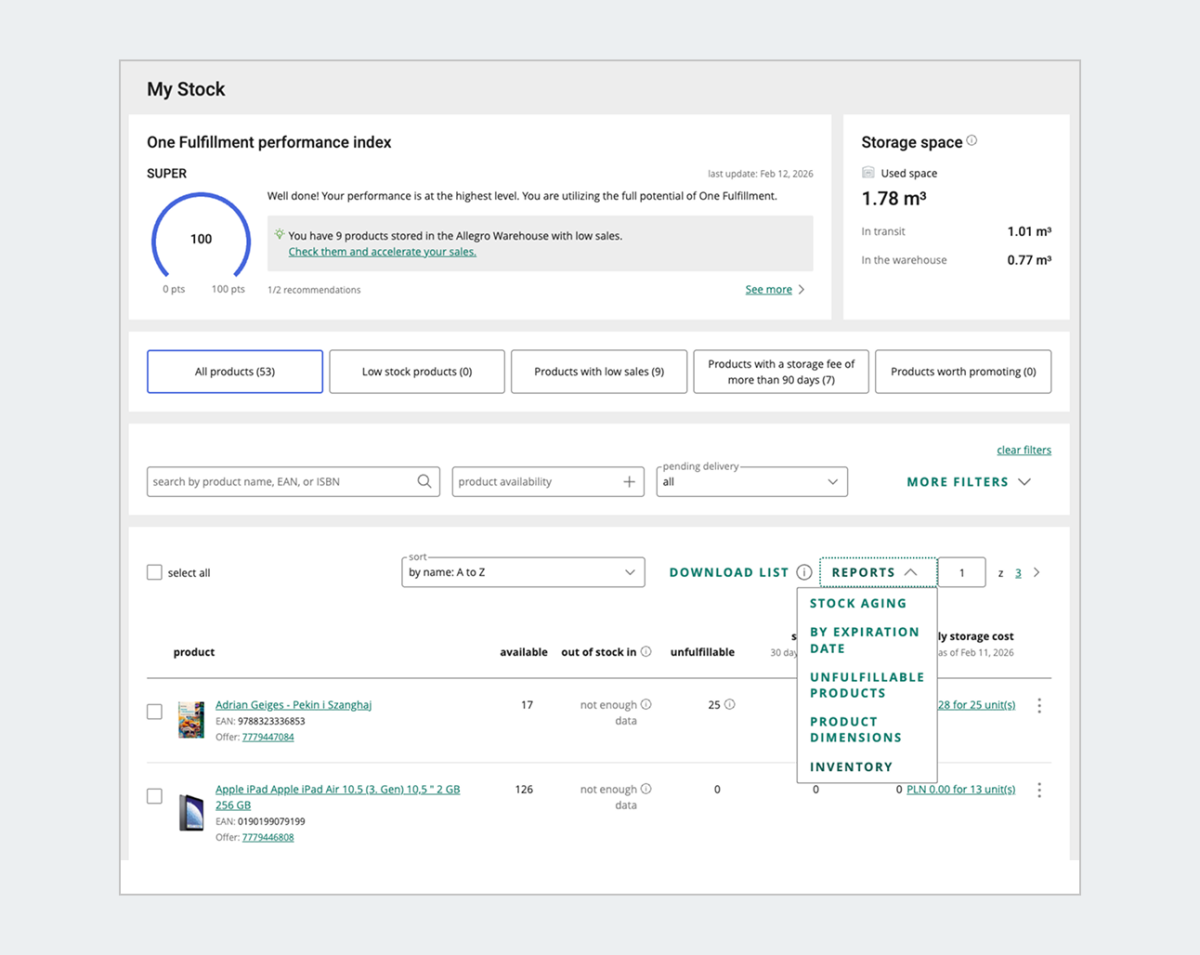The image size is (1200, 955).
Task: Click the 100-point performance gauge
Action: [x=201, y=239]
